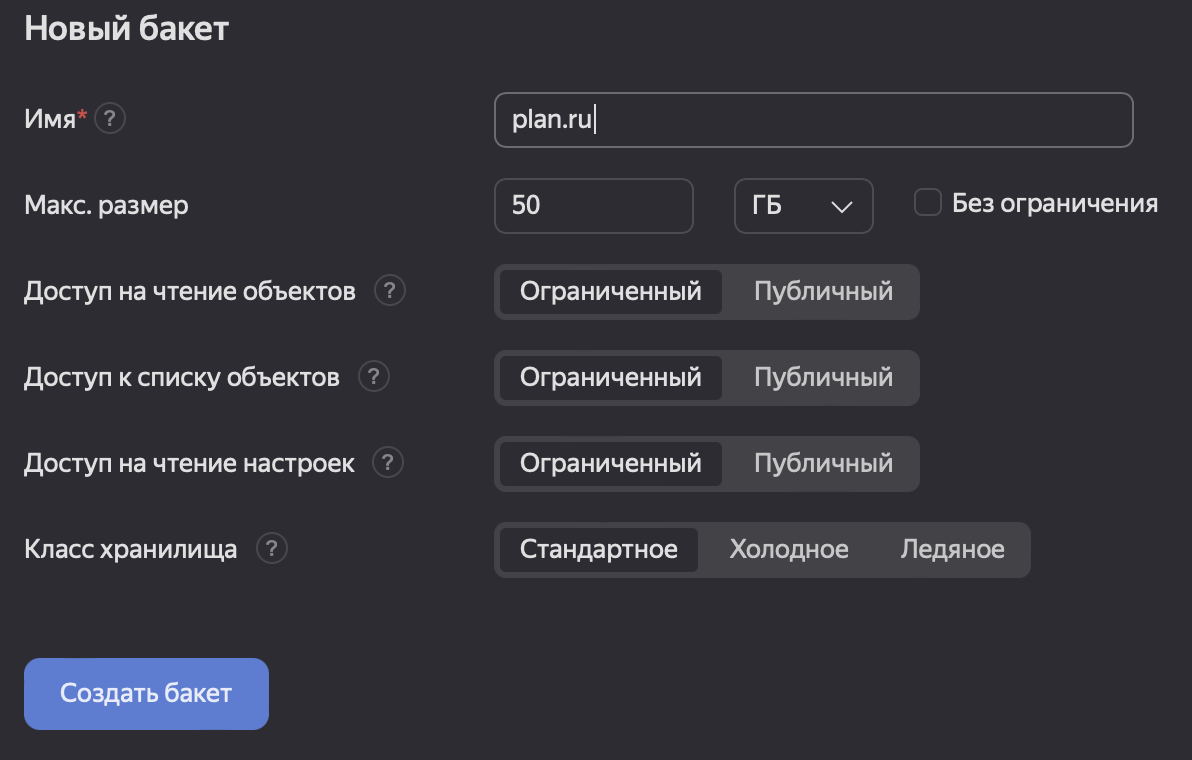Click the bucket name field containing plan.ru
This screenshot has width=1192, height=760.
click(813, 119)
